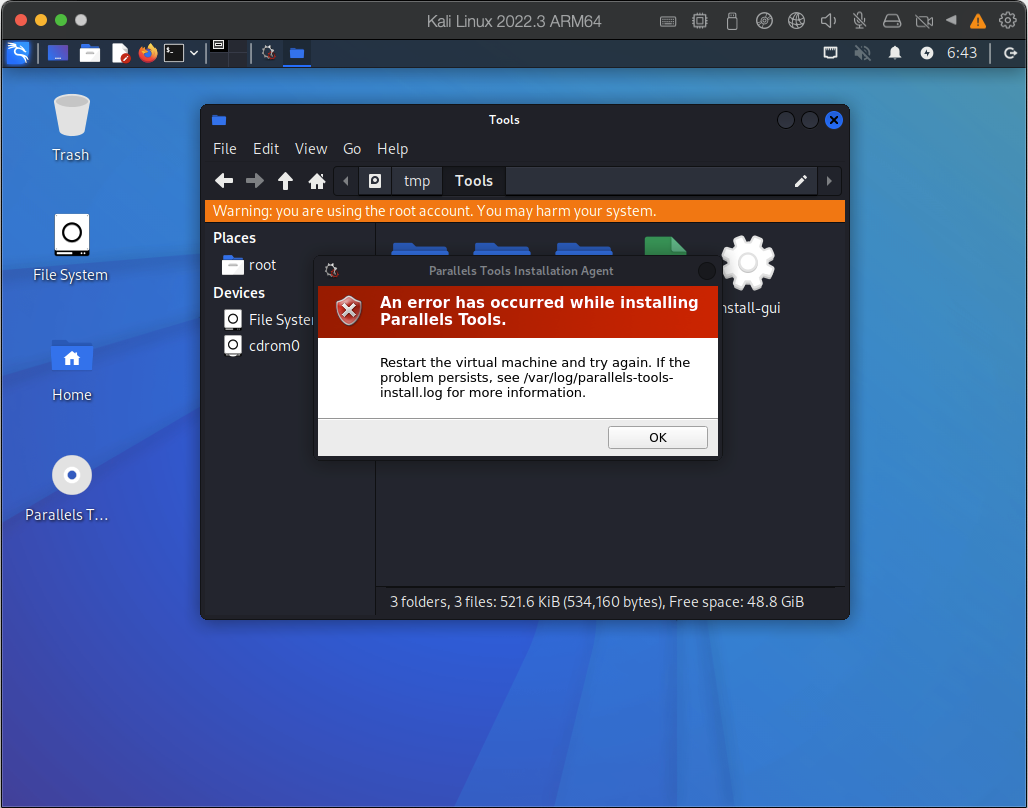This screenshot has height=808, width=1028.
Task: Open the Go menu
Action: 352,149
